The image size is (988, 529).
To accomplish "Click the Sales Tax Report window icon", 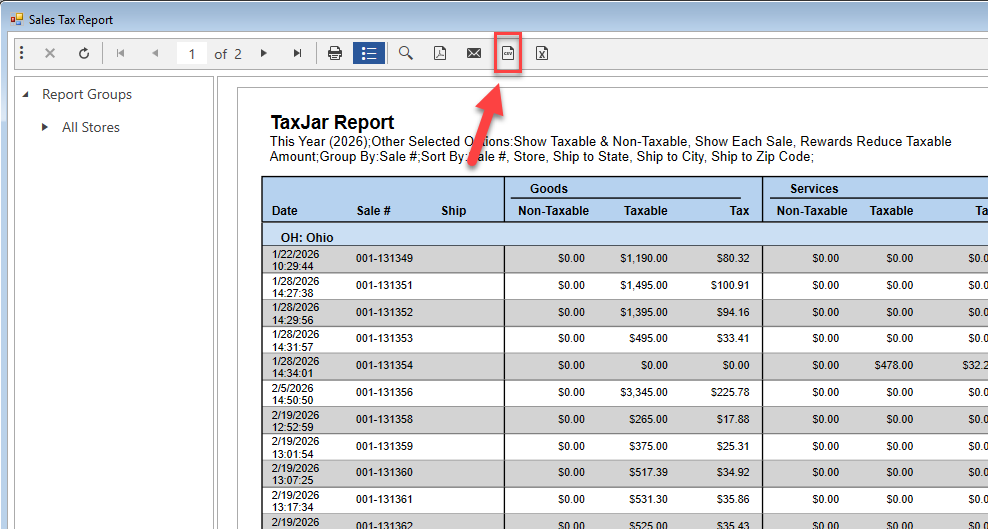I will pos(17,19).
